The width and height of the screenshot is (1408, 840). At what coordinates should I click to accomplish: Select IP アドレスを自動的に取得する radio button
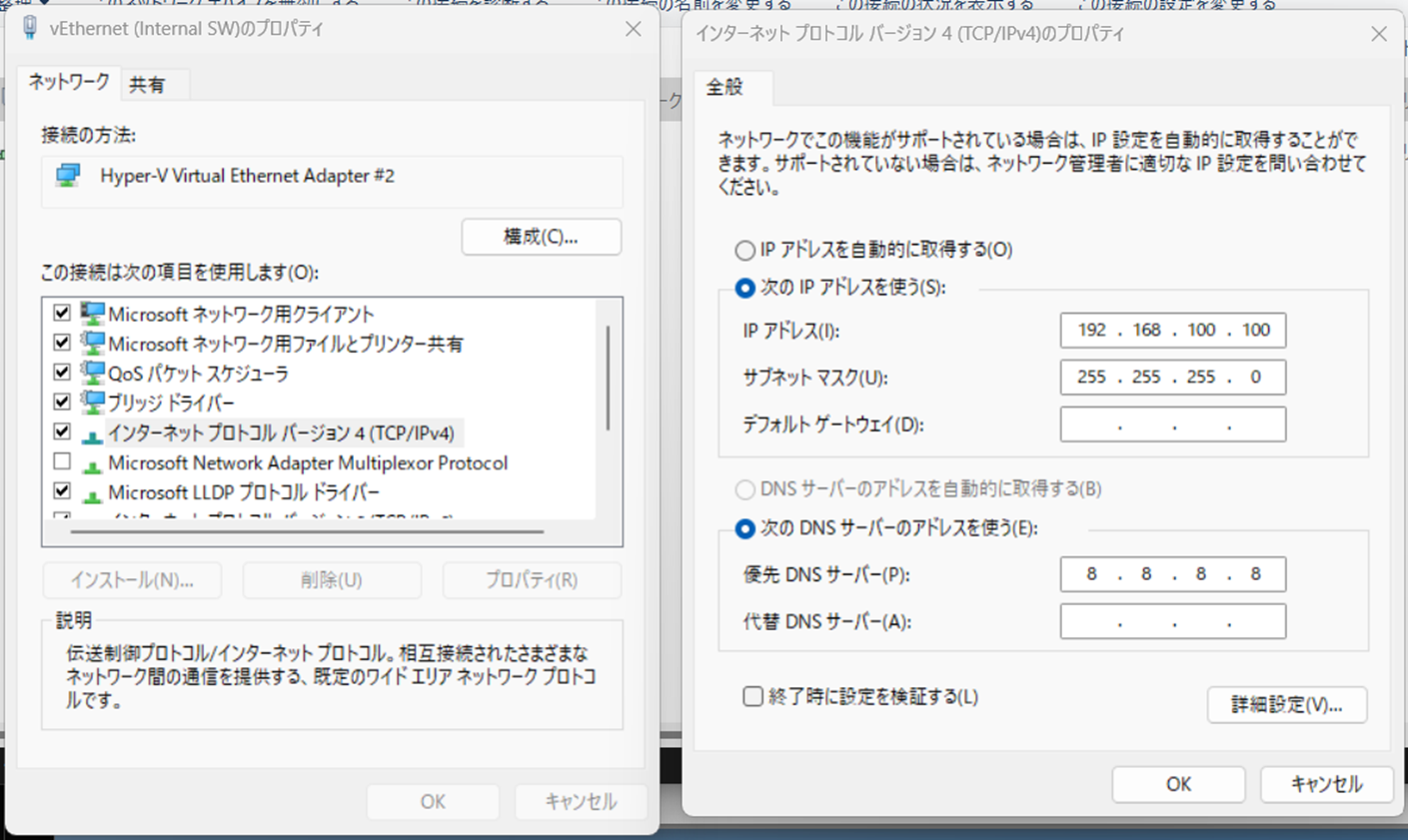[x=744, y=250]
